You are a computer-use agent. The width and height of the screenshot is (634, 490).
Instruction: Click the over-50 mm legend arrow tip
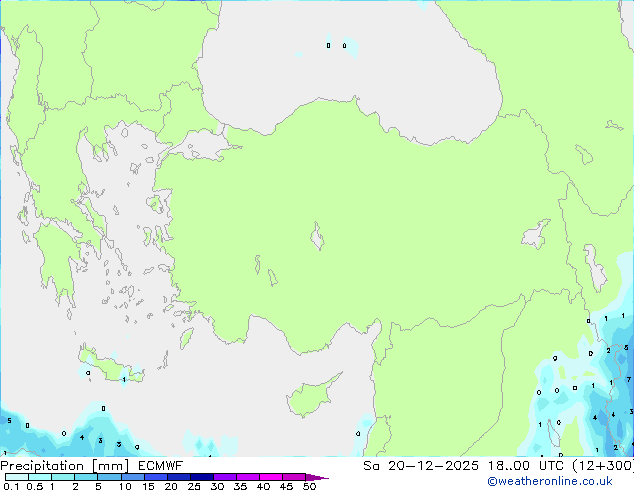317,477
